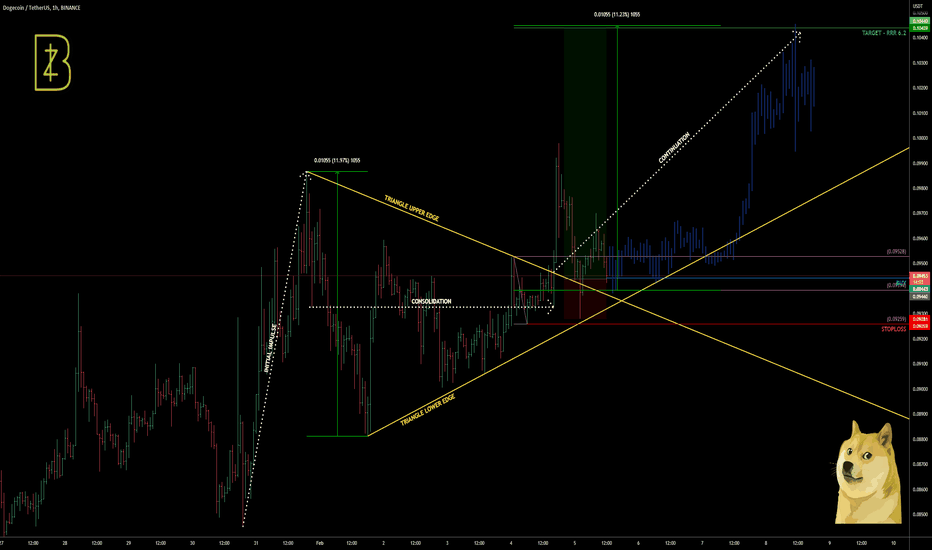The image size is (932, 550).
Task: Click the Feb date label on time axis
Action: (x=319, y=543)
